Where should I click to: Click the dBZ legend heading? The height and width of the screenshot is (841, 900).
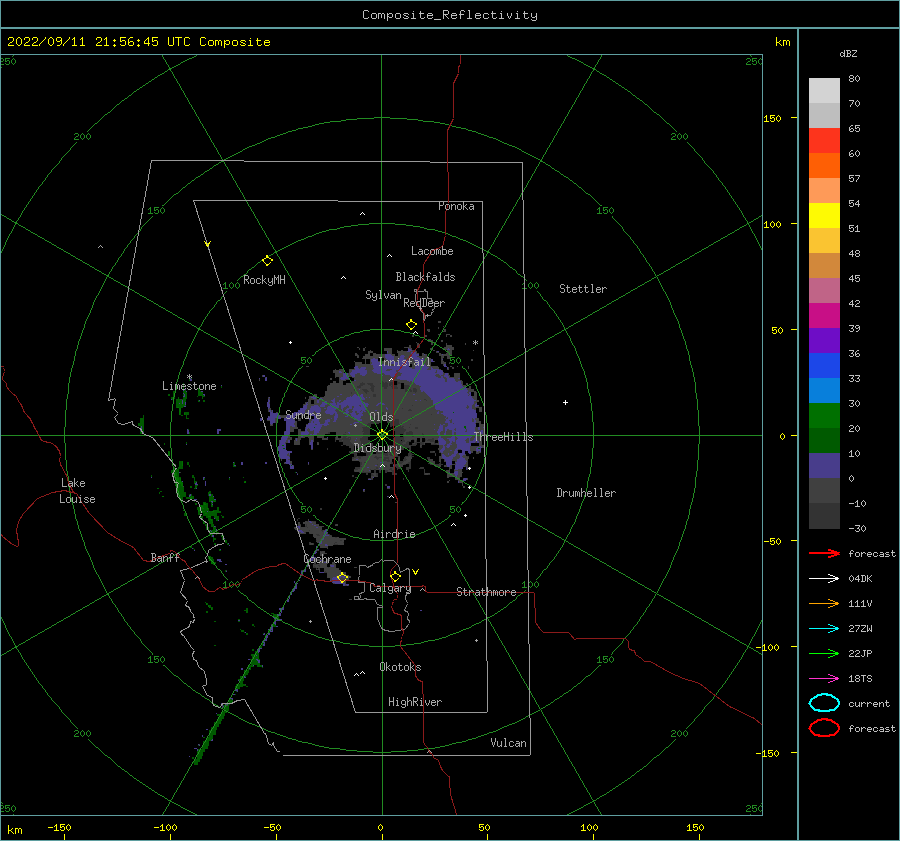coord(848,53)
